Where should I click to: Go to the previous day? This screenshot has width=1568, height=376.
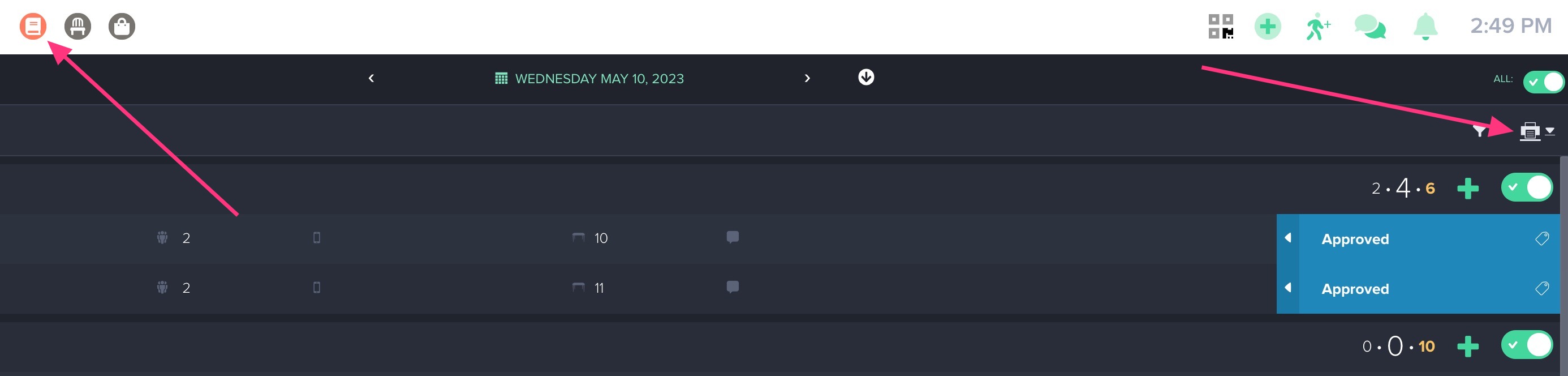pos(371,78)
